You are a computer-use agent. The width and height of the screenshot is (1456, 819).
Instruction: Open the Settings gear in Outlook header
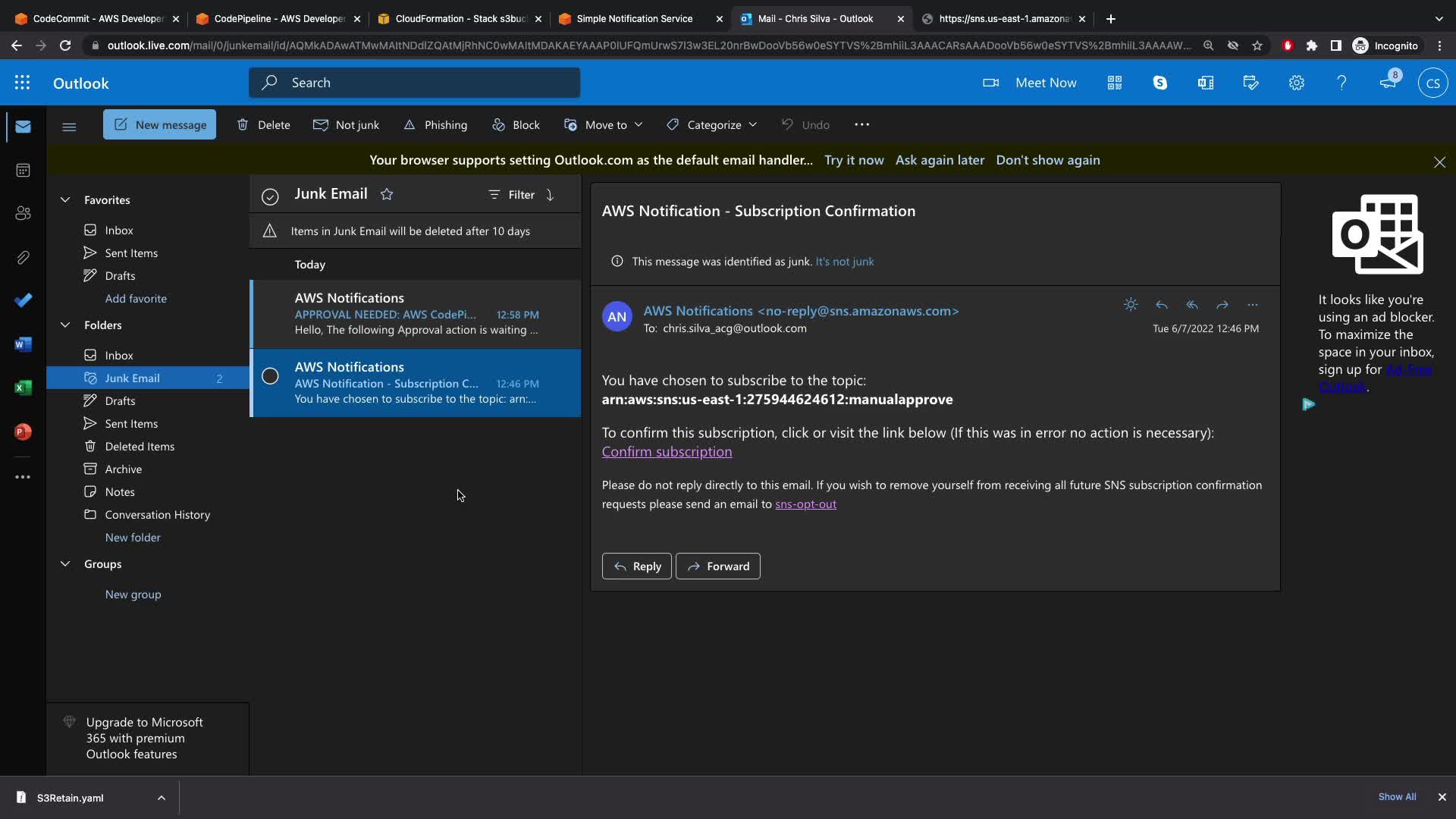[1296, 83]
